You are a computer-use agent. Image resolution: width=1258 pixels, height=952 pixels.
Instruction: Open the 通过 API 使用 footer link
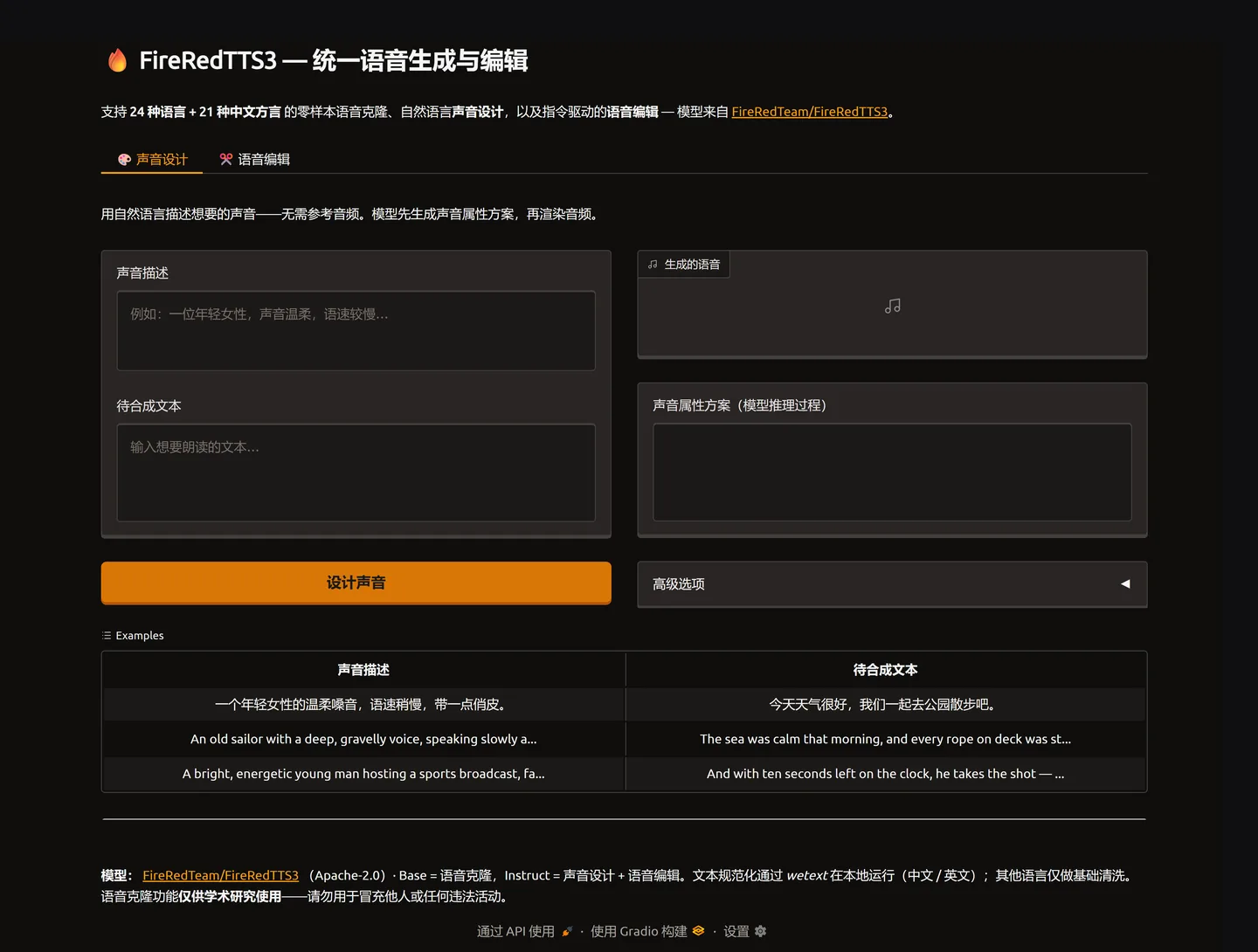click(524, 931)
